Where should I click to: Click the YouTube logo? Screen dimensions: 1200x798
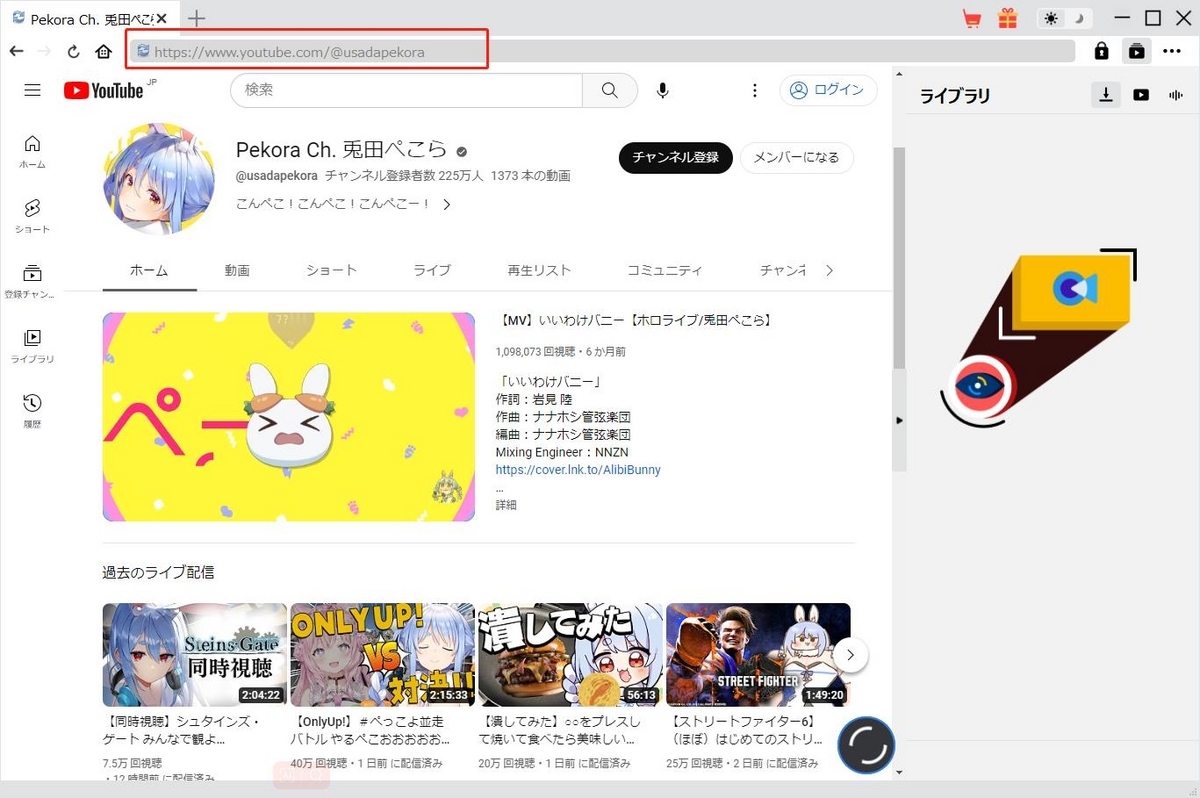tap(104, 90)
